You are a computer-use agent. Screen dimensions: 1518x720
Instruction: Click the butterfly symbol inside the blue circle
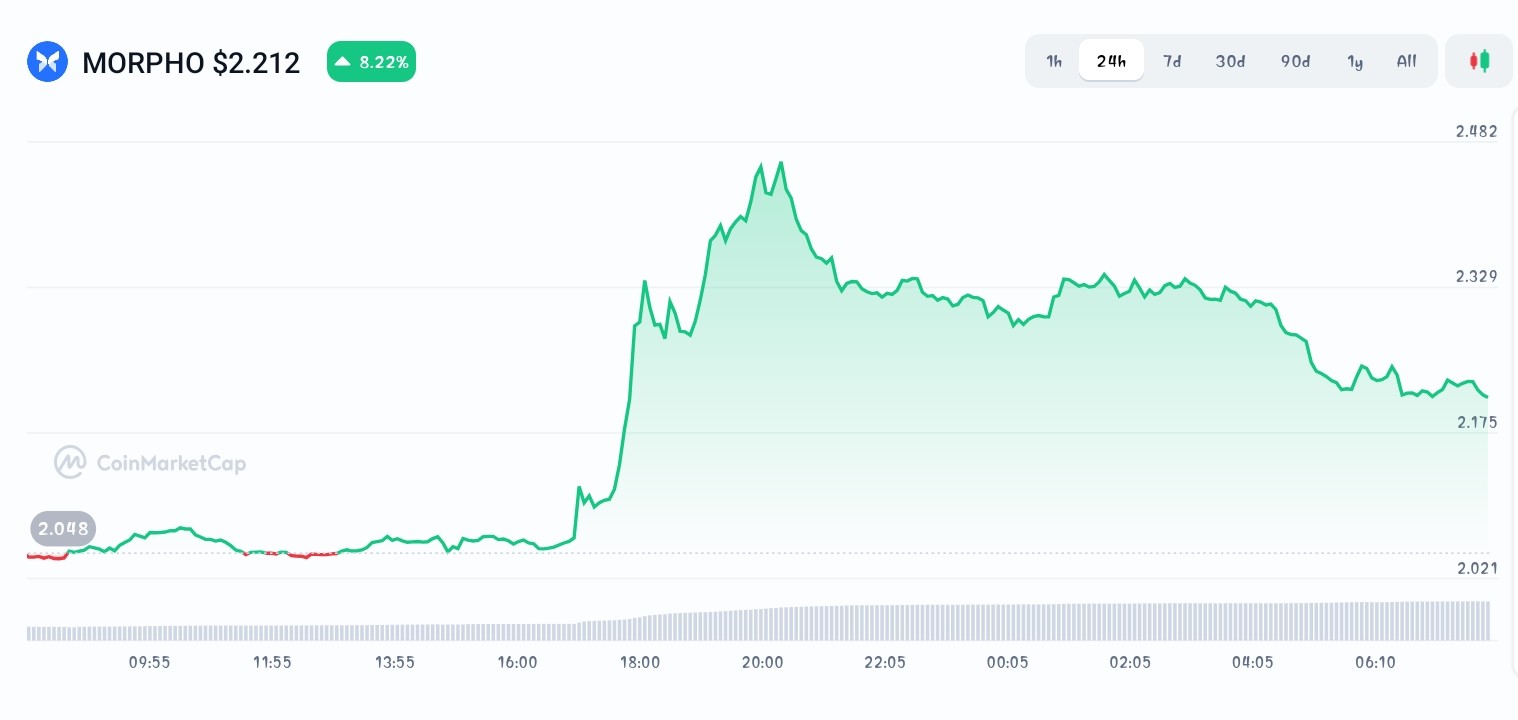47,61
